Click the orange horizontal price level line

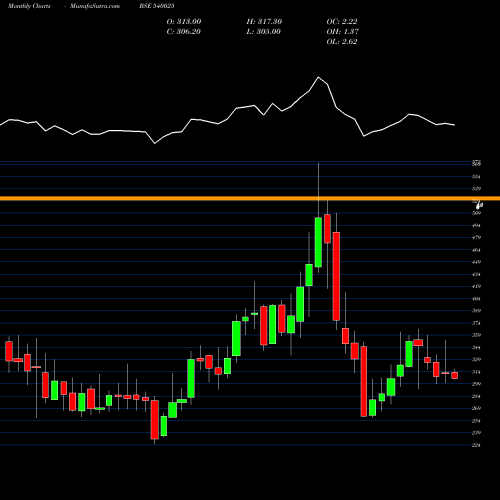tap(250, 199)
